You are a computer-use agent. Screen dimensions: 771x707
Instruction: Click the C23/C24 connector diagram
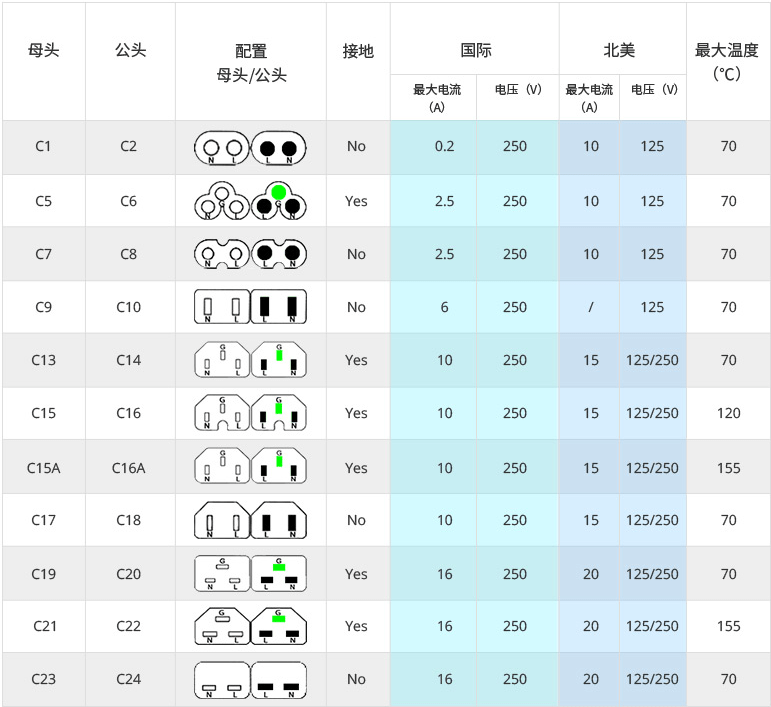coord(250,680)
